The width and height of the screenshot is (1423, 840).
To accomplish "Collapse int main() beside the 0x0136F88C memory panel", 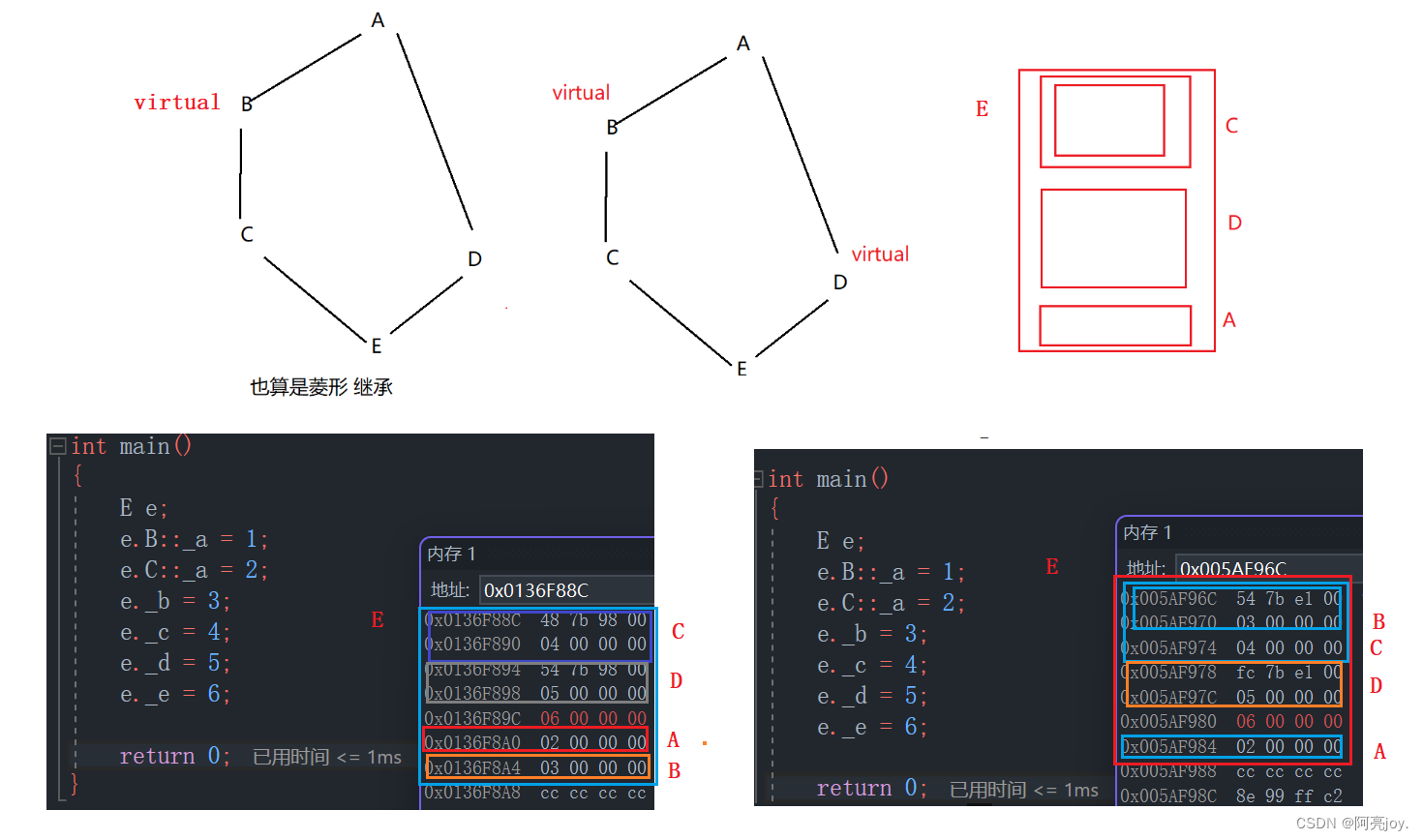I will [x=58, y=446].
